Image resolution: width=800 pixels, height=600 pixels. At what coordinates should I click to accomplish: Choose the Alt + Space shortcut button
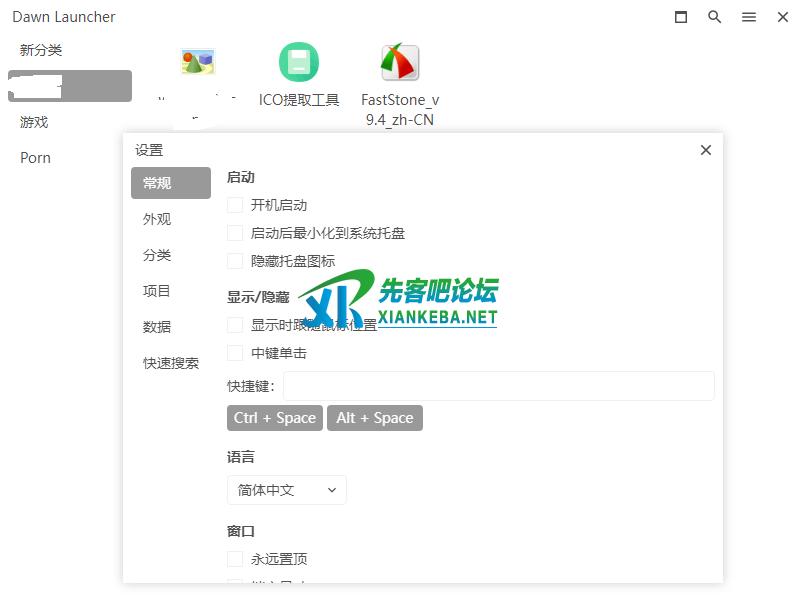[x=375, y=418]
